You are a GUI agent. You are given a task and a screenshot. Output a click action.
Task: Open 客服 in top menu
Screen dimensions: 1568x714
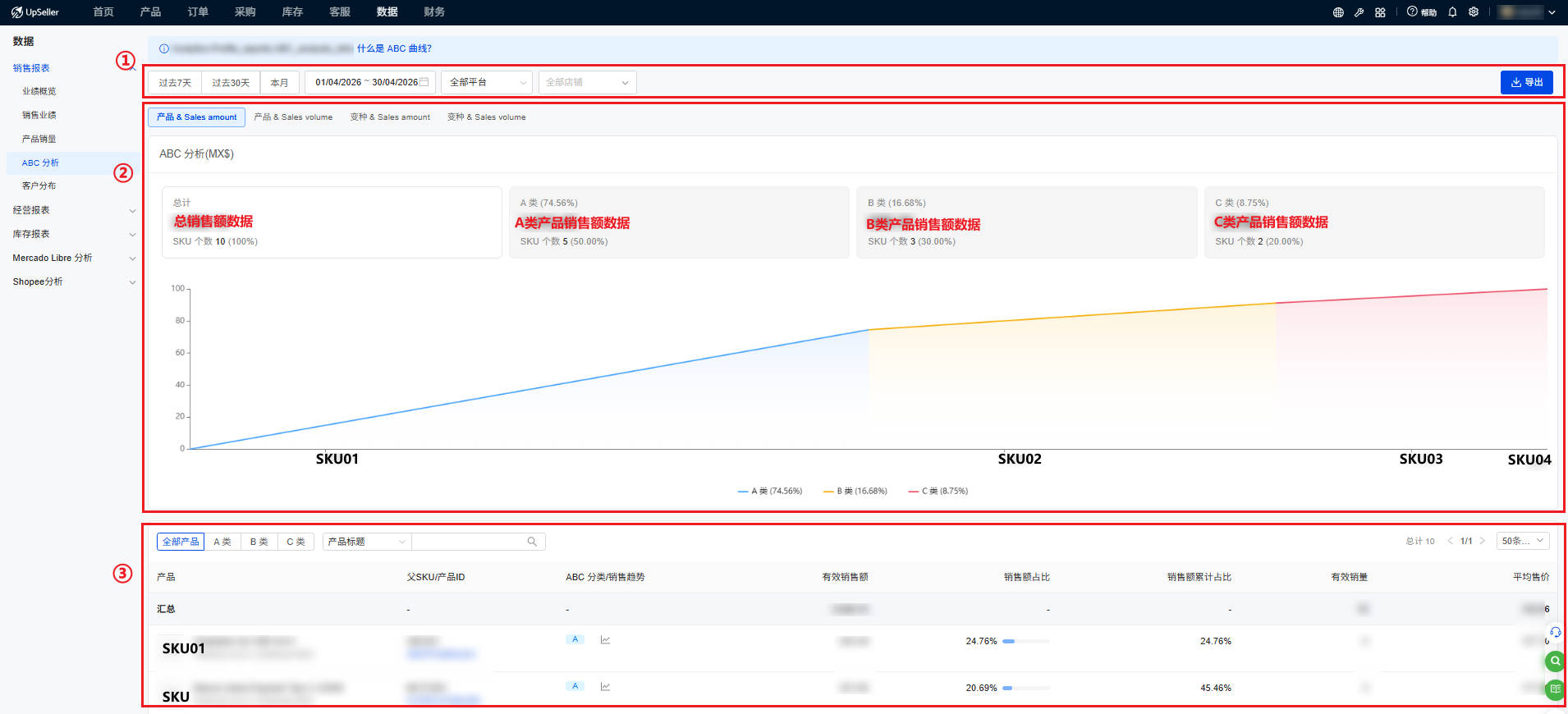point(340,12)
